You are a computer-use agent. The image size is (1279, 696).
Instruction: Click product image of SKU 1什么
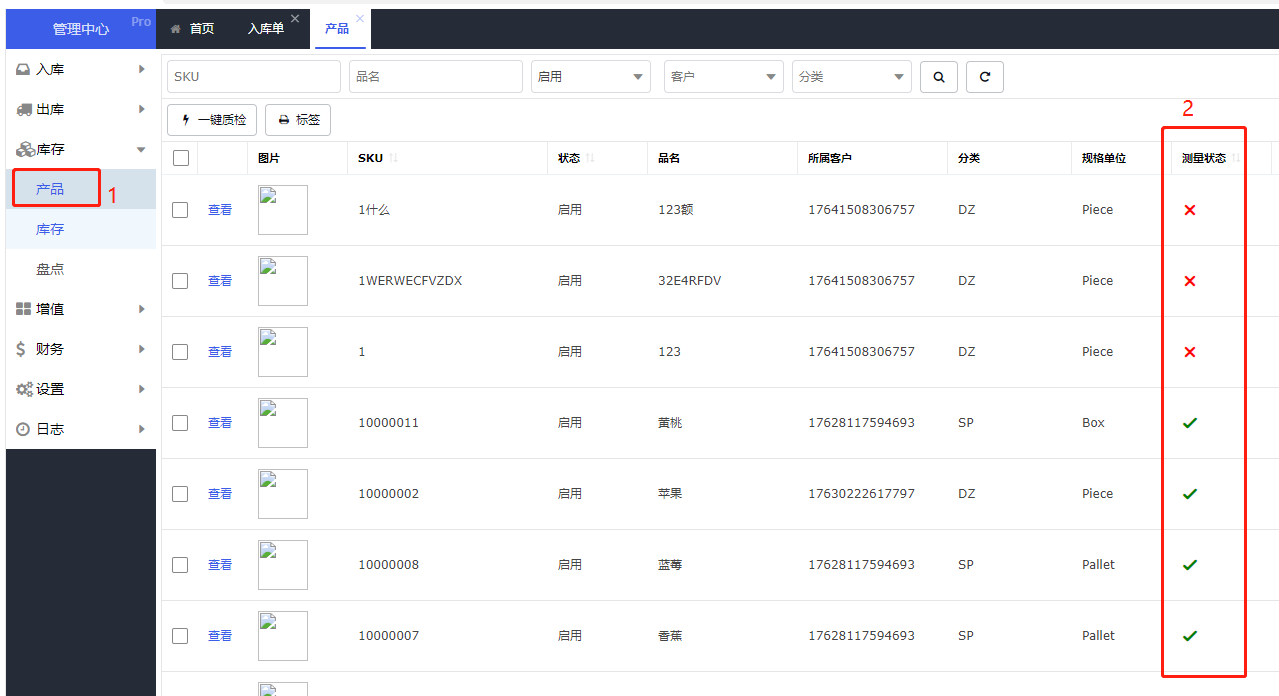click(283, 210)
